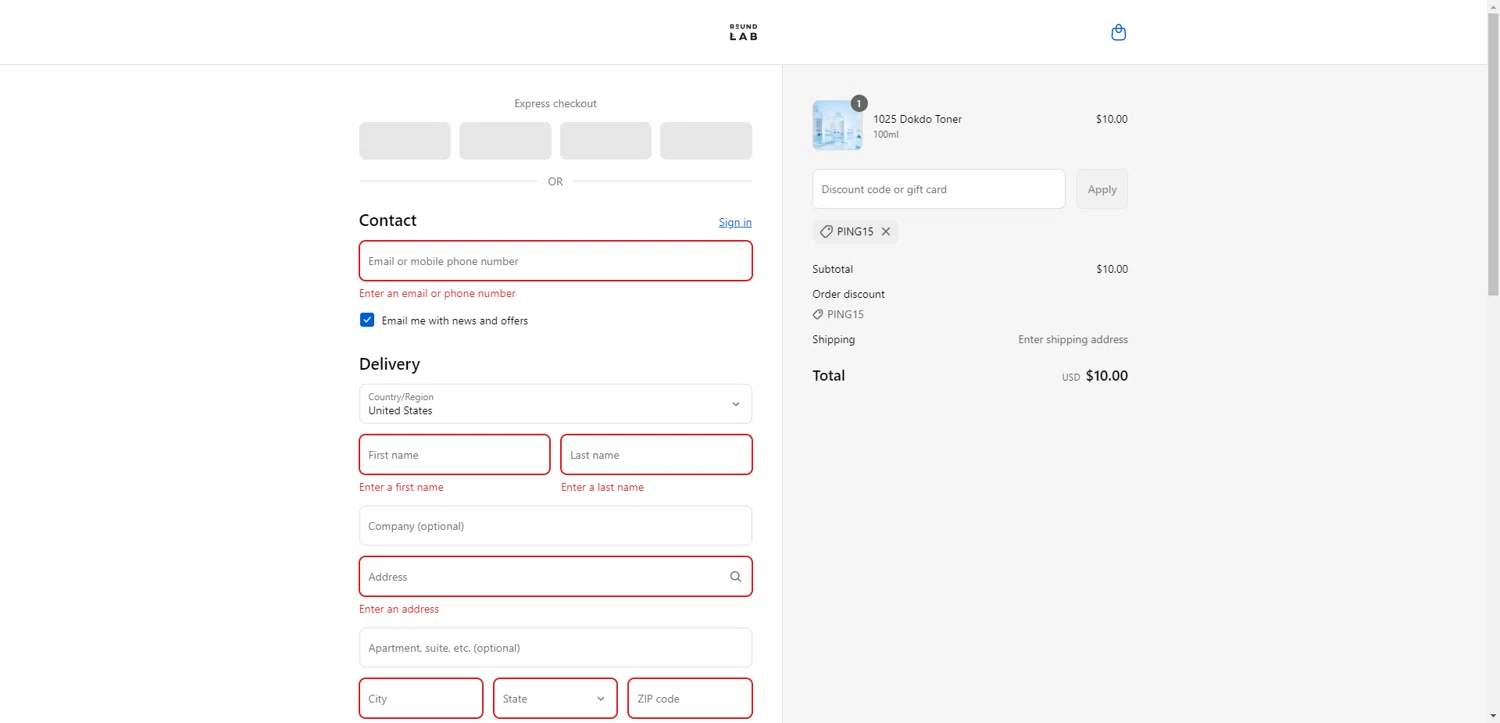The image size is (1500, 723).
Task: Click the 'Order discount' label
Action: pos(848,294)
